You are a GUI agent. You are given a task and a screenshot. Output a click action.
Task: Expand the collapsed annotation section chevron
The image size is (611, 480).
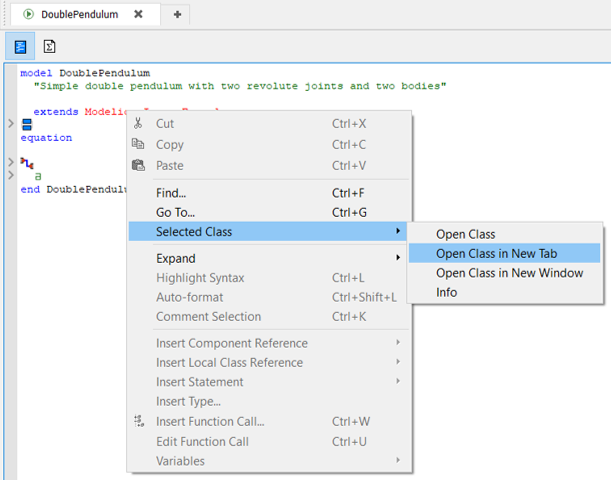11,175
